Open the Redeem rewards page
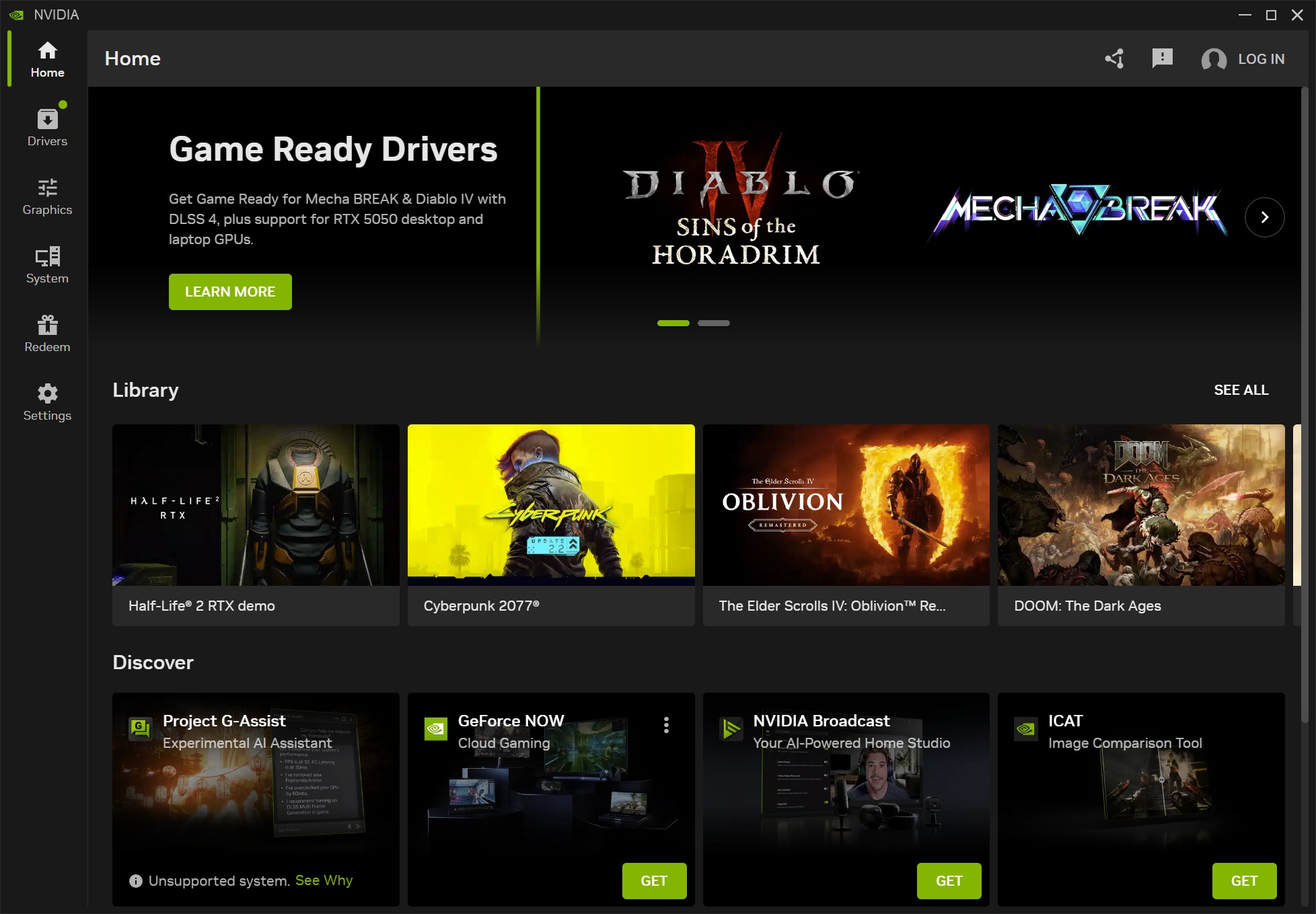The image size is (1316, 914). (47, 333)
